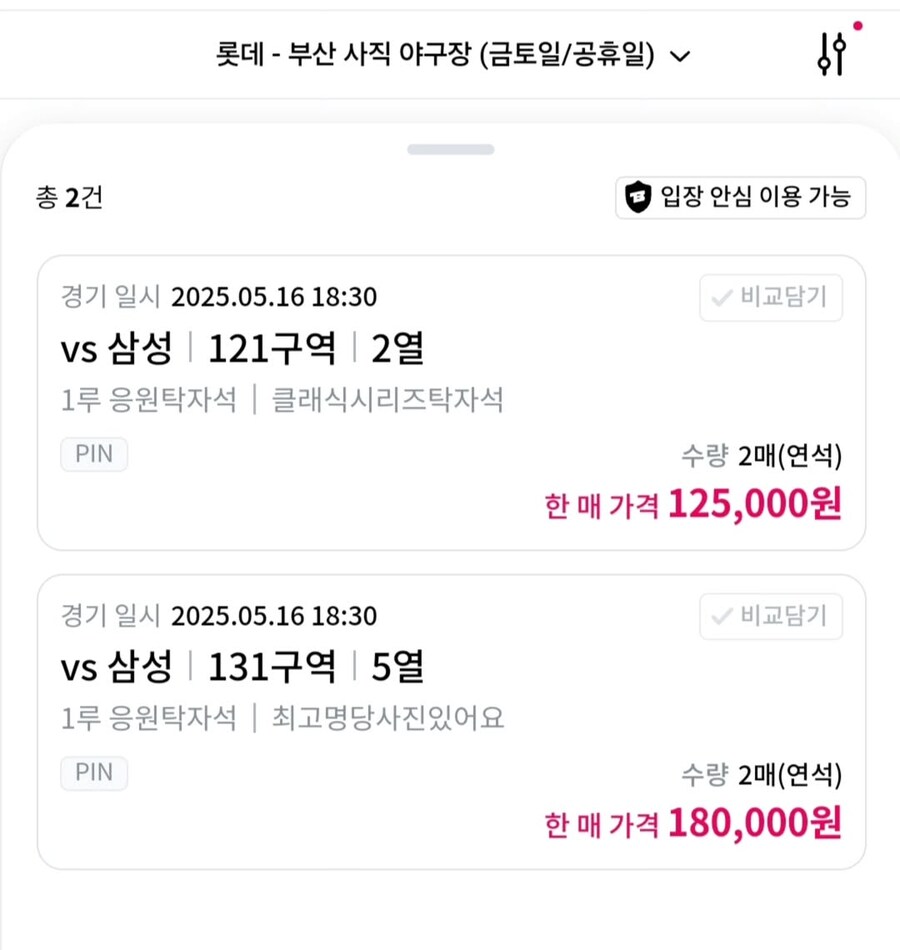Click the dropdown chevron beside the venue title
The width and height of the screenshot is (900, 950).
[x=680, y=56]
